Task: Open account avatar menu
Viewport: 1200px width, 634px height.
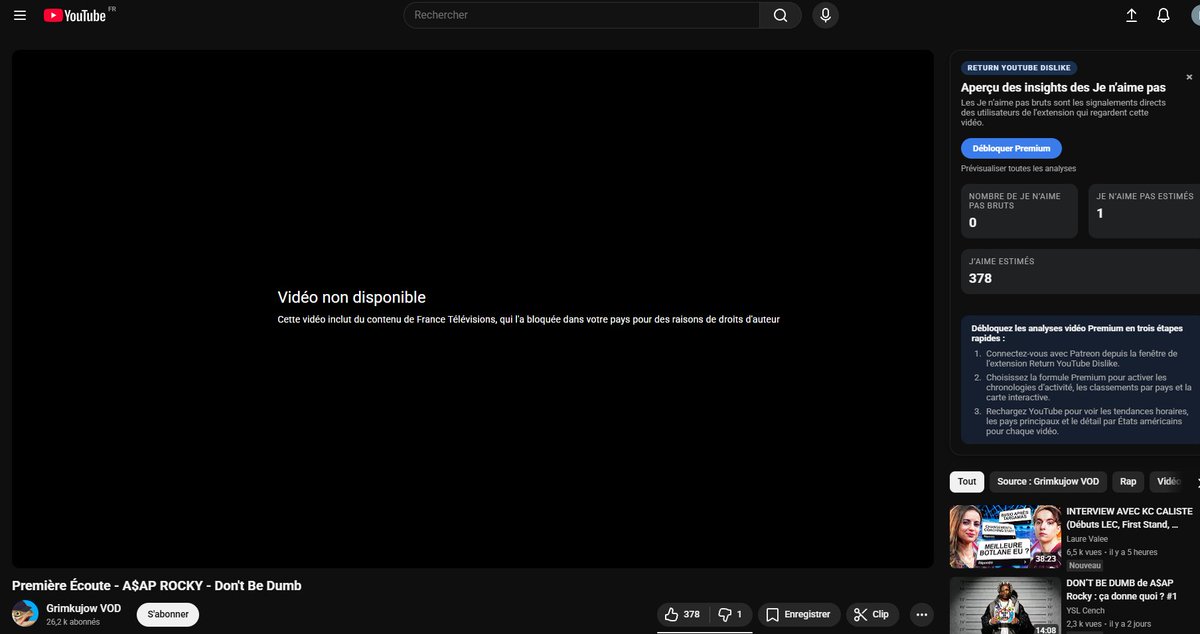Action: (x=1194, y=15)
